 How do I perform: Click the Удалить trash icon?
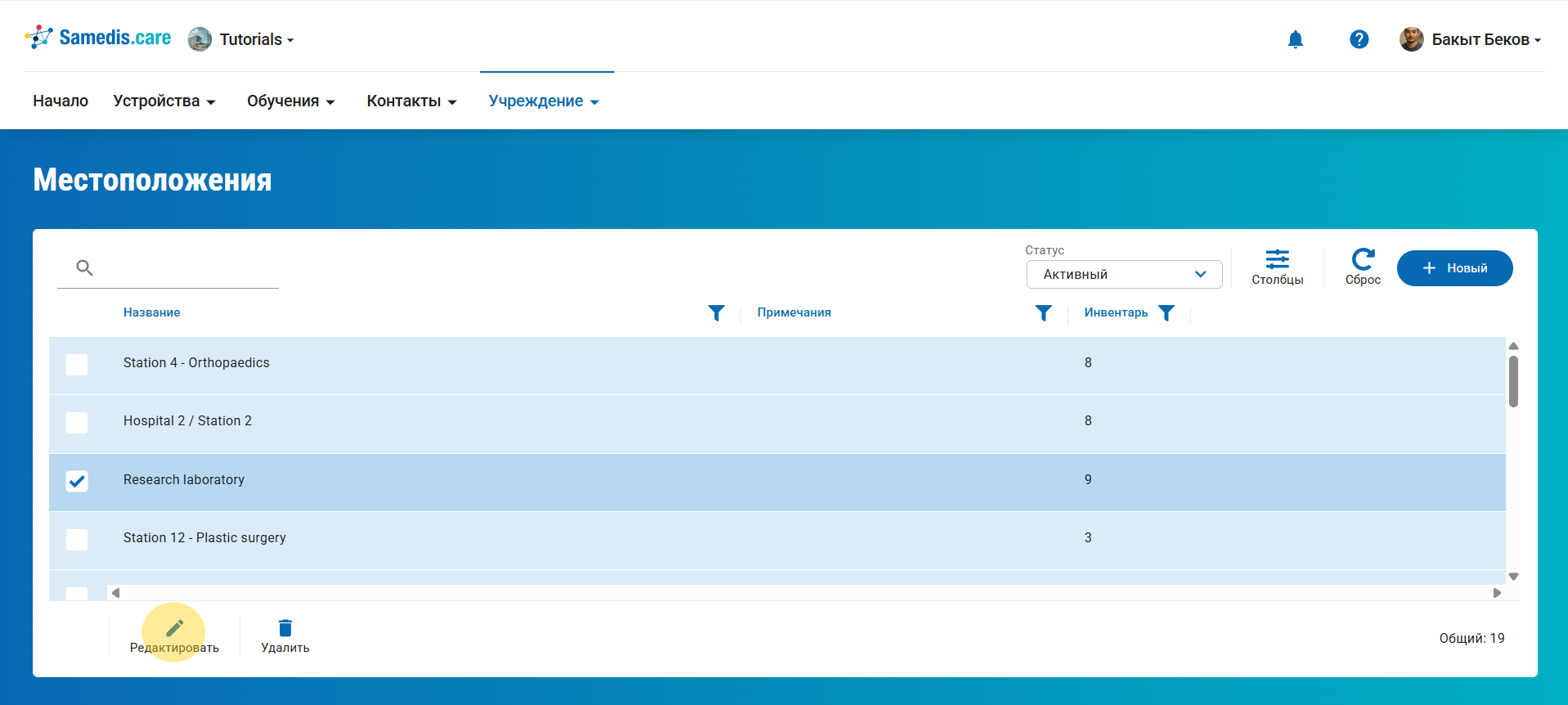click(x=285, y=628)
